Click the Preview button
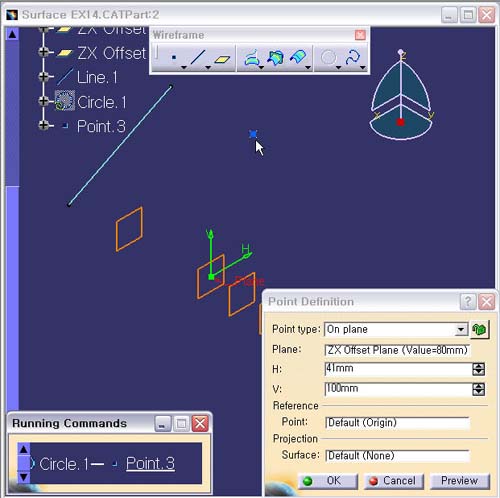500x498 pixels. tap(459, 481)
